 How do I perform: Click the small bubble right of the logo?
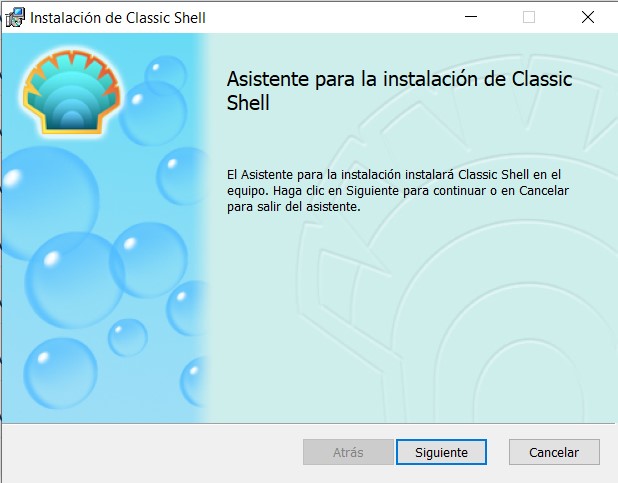(x=165, y=75)
